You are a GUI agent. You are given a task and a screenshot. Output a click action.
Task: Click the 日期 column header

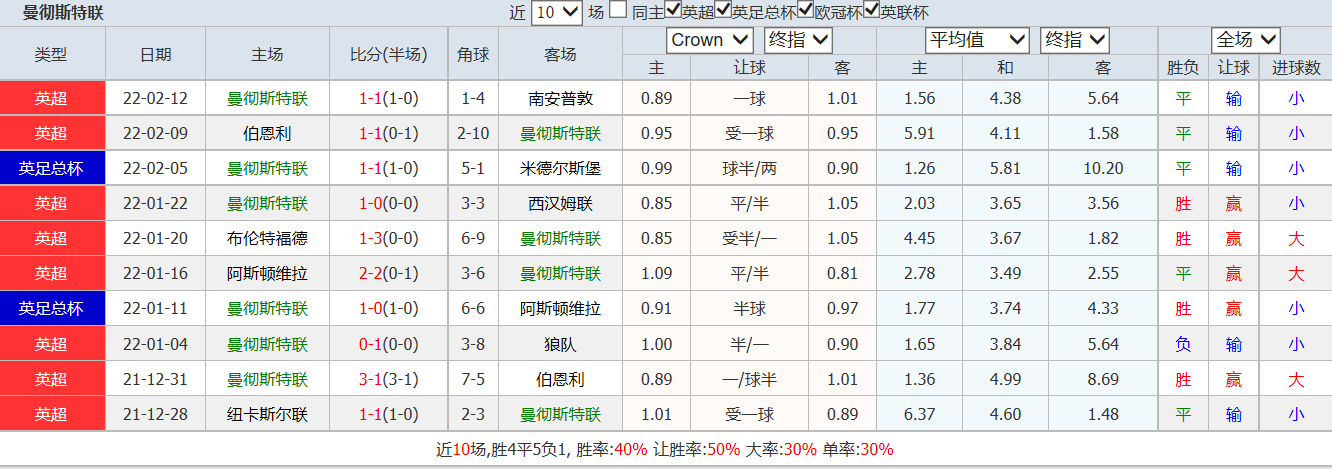point(155,54)
